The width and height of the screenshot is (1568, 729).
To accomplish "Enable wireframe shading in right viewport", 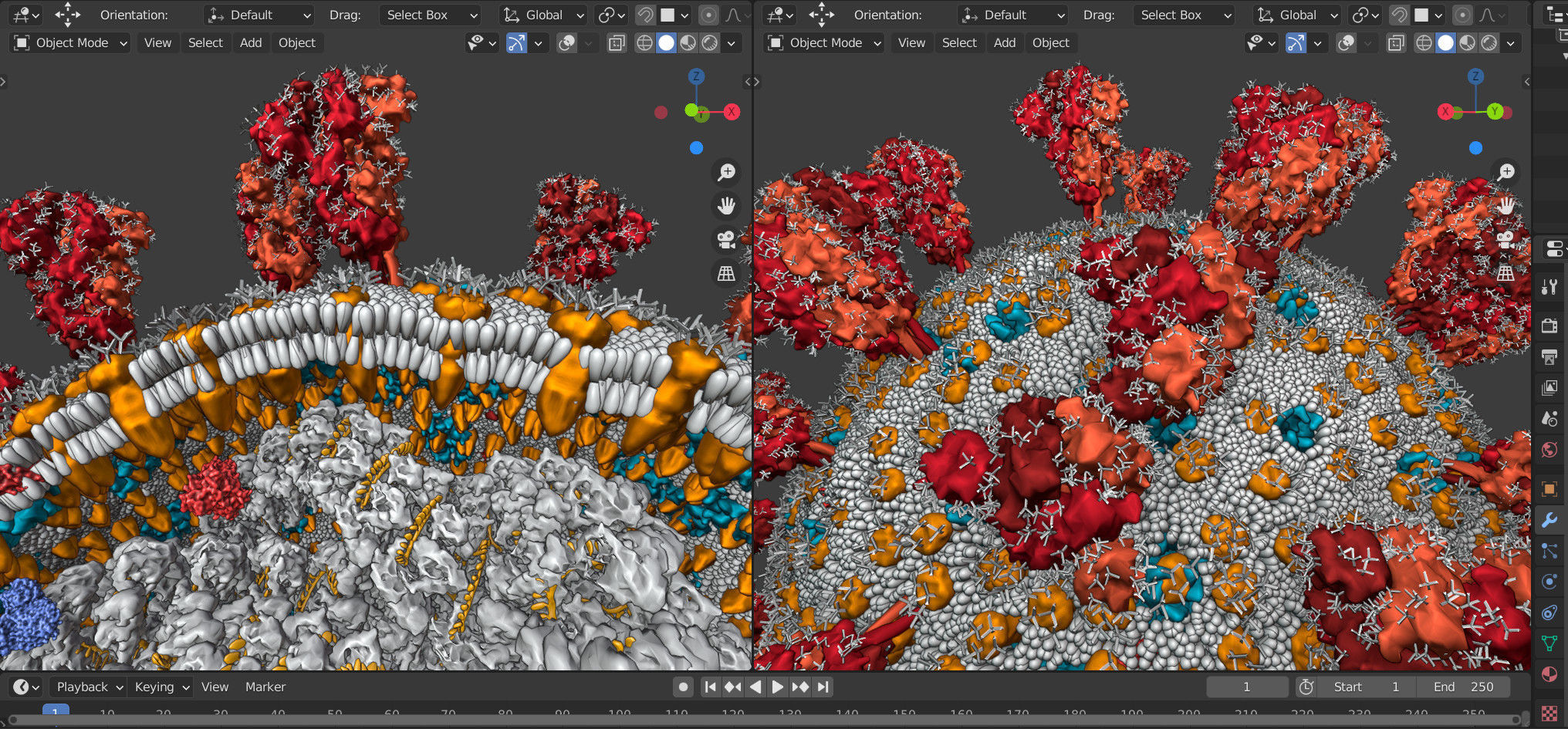I will (1424, 43).
